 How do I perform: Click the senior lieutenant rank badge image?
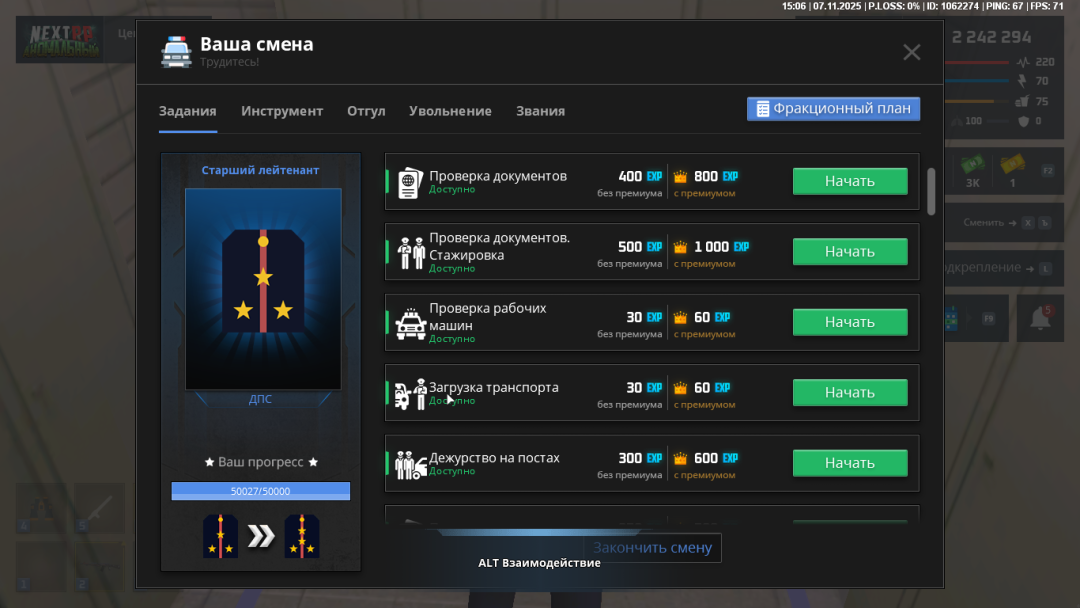(263, 289)
